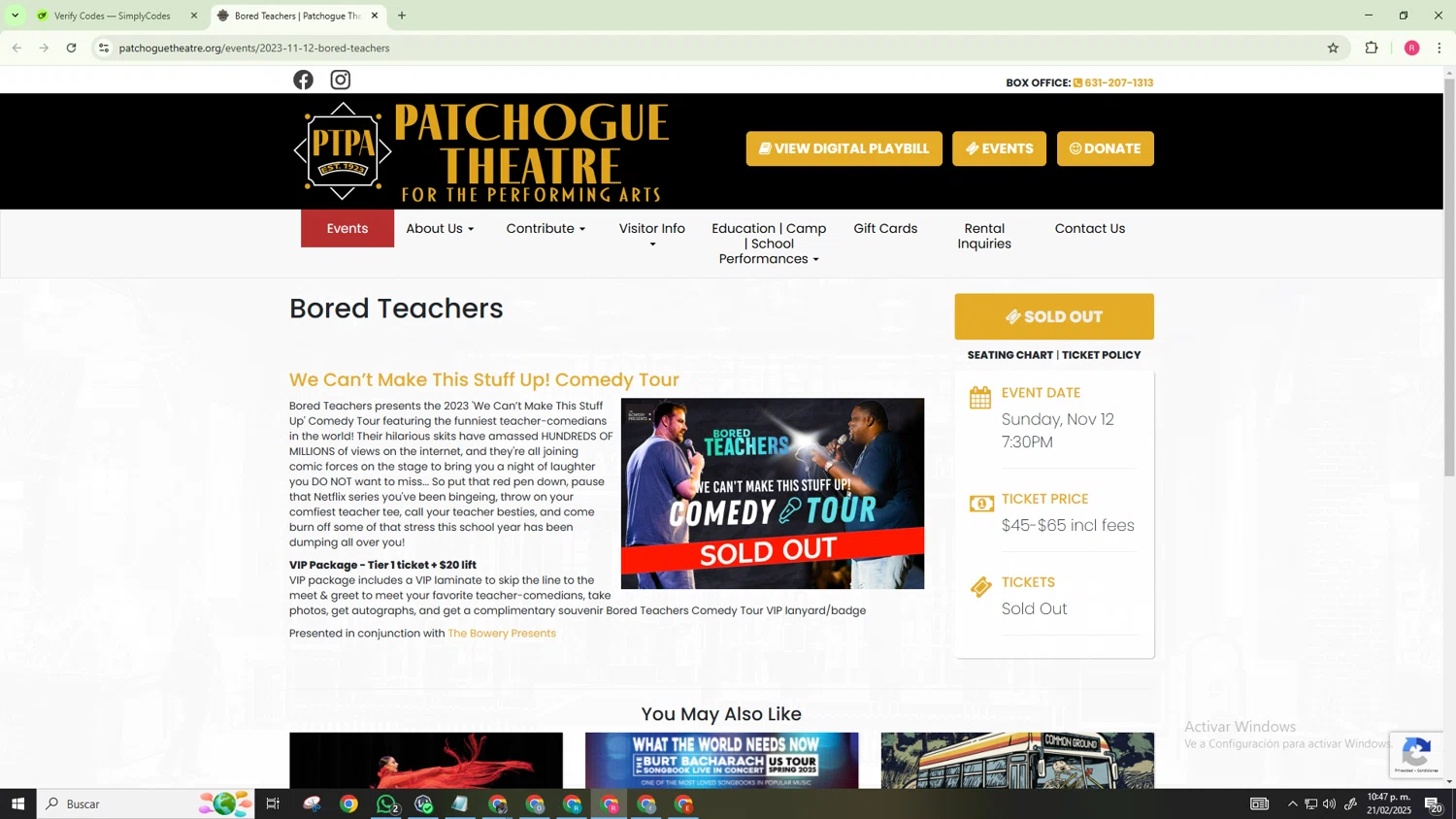Image resolution: width=1456 pixels, height=819 pixels.
Task: Open the network status tray icon
Action: [1310, 803]
